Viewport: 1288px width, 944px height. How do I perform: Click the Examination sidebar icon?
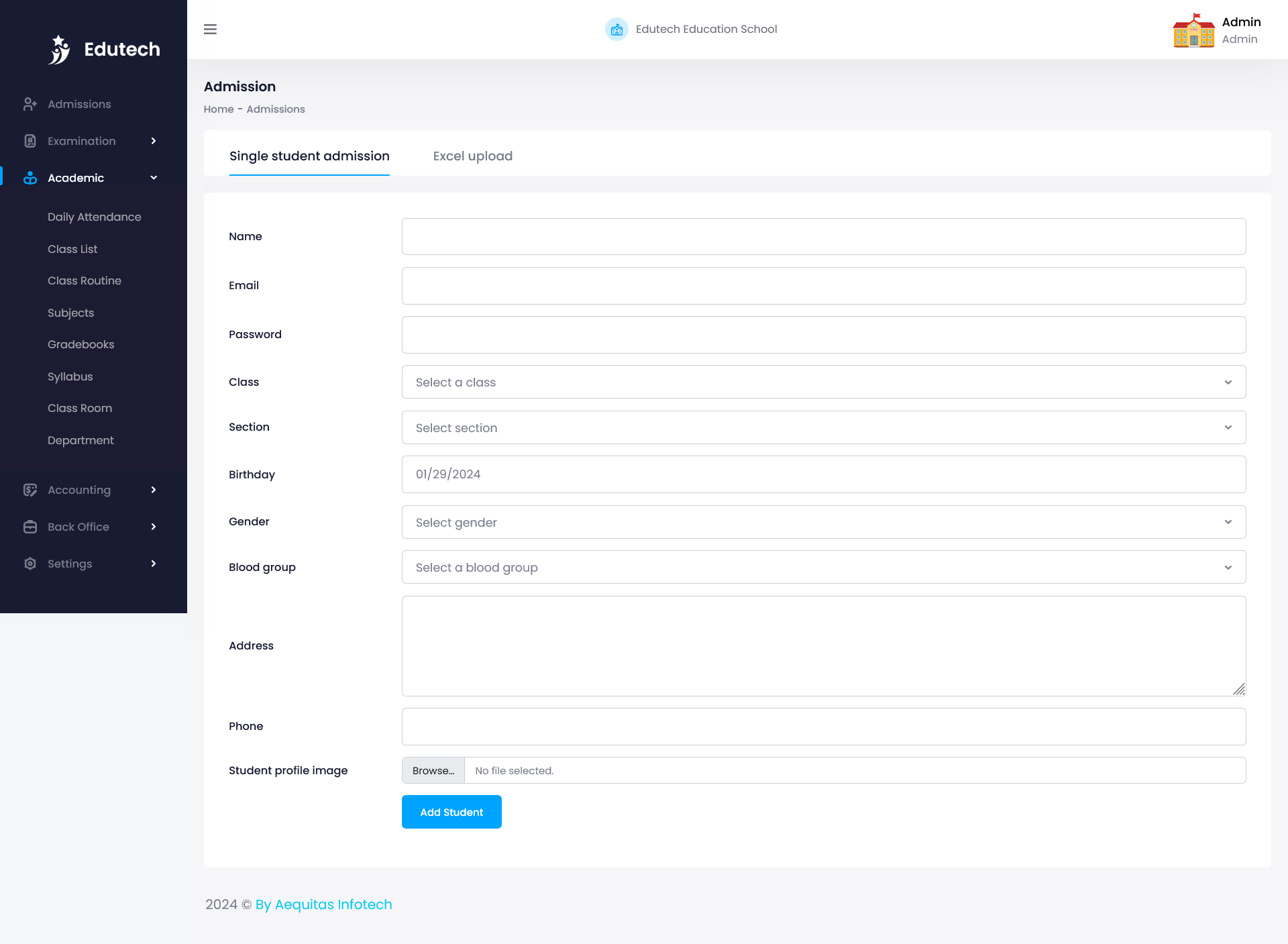click(30, 141)
